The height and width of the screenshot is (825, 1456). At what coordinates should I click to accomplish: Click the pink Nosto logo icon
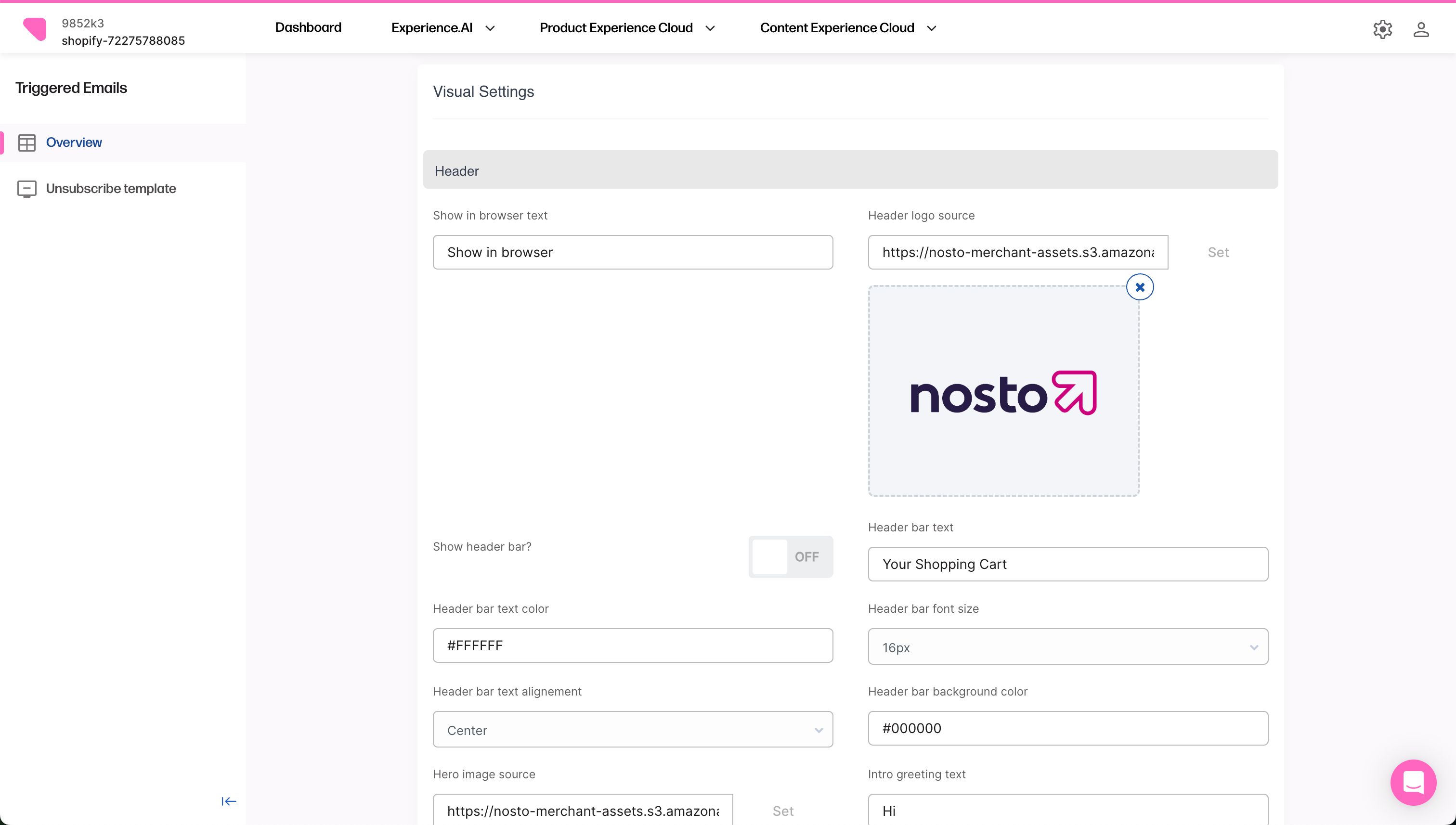[x=36, y=29]
